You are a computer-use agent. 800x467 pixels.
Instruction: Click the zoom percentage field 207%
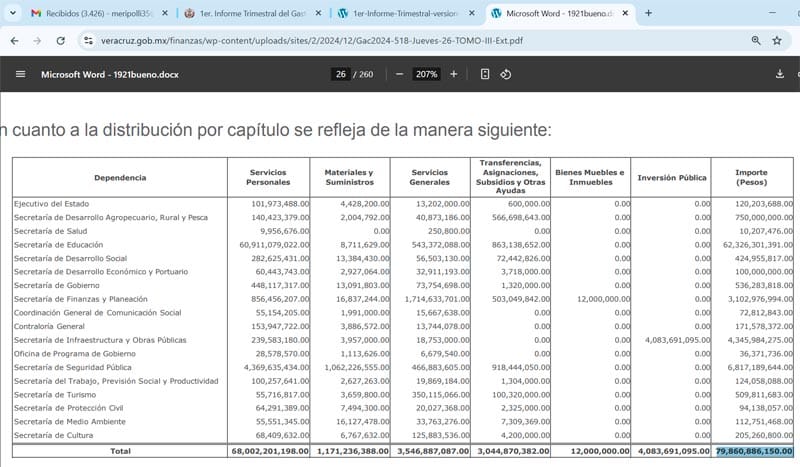click(426, 74)
